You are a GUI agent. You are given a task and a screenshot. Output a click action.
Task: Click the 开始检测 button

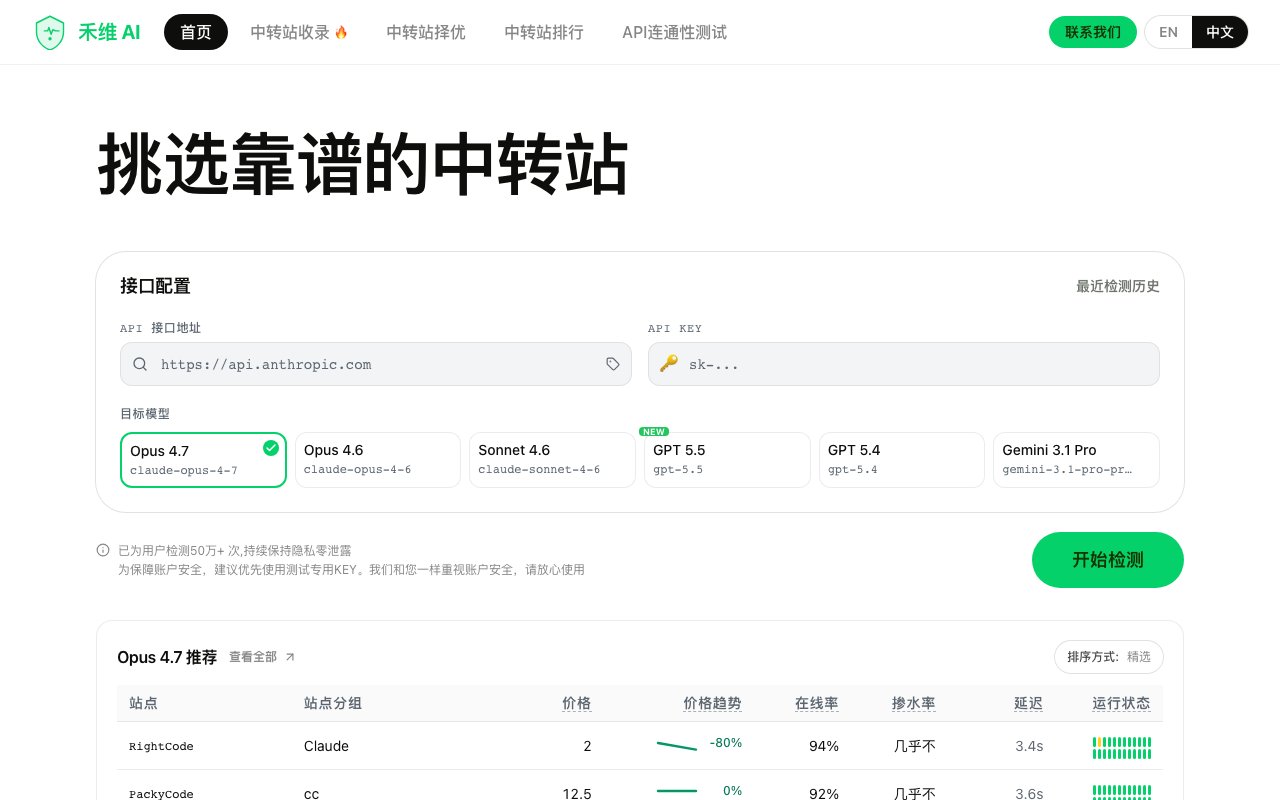coord(1108,560)
